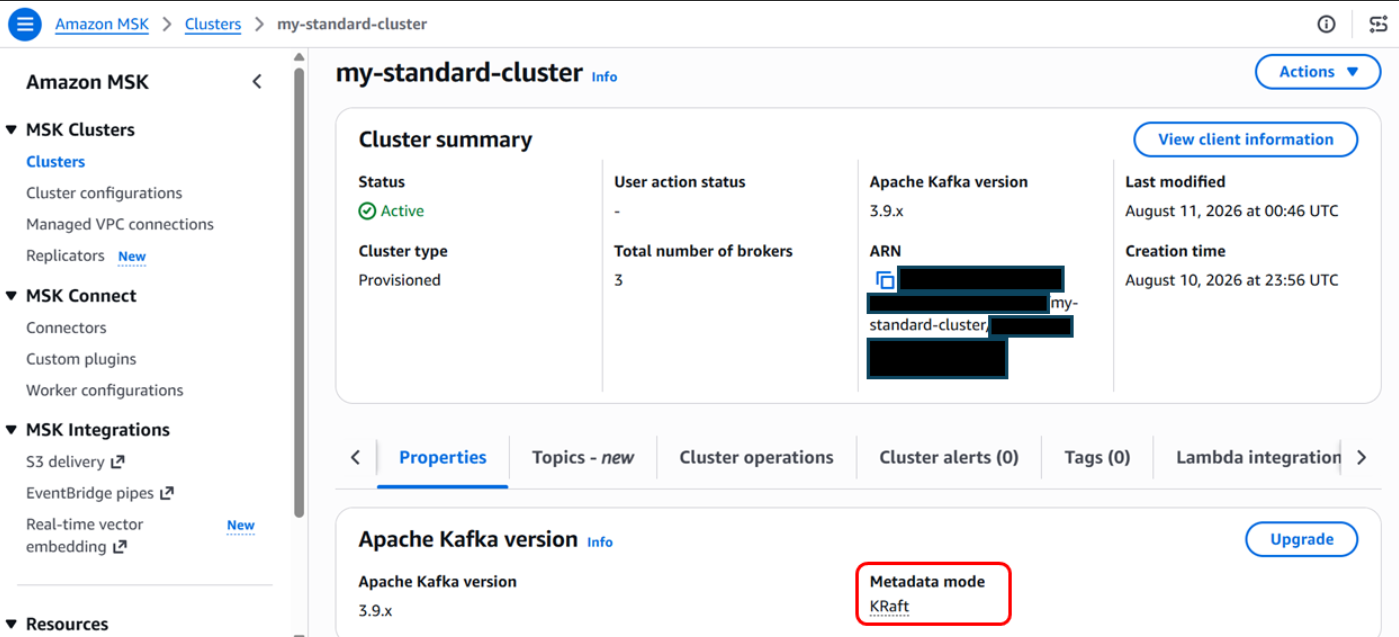1399x637 pixels.
Task: Click the View client information button
Action: click(x=1245, y=139)
